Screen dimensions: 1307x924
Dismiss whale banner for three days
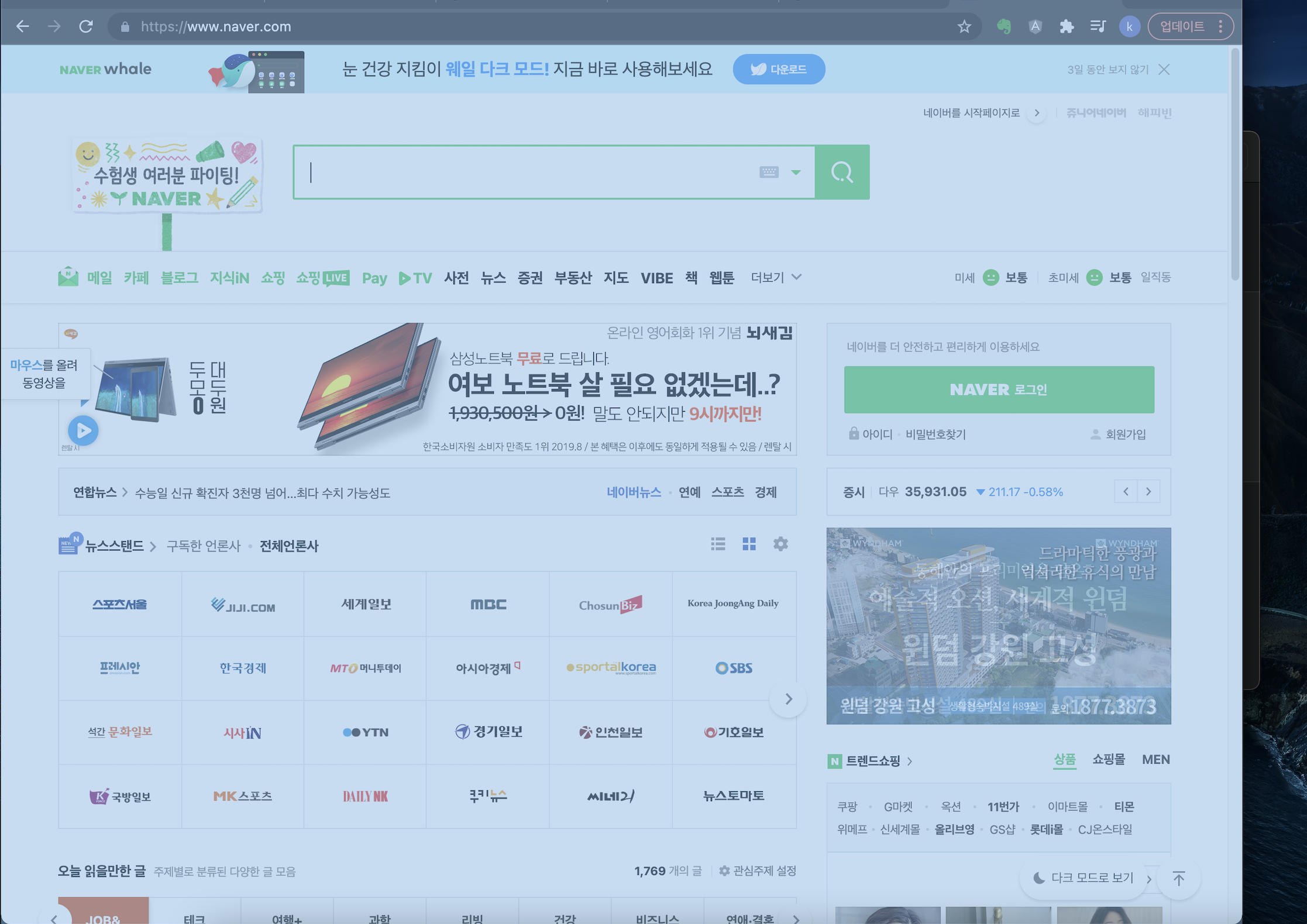click(x=1107, y=70)
